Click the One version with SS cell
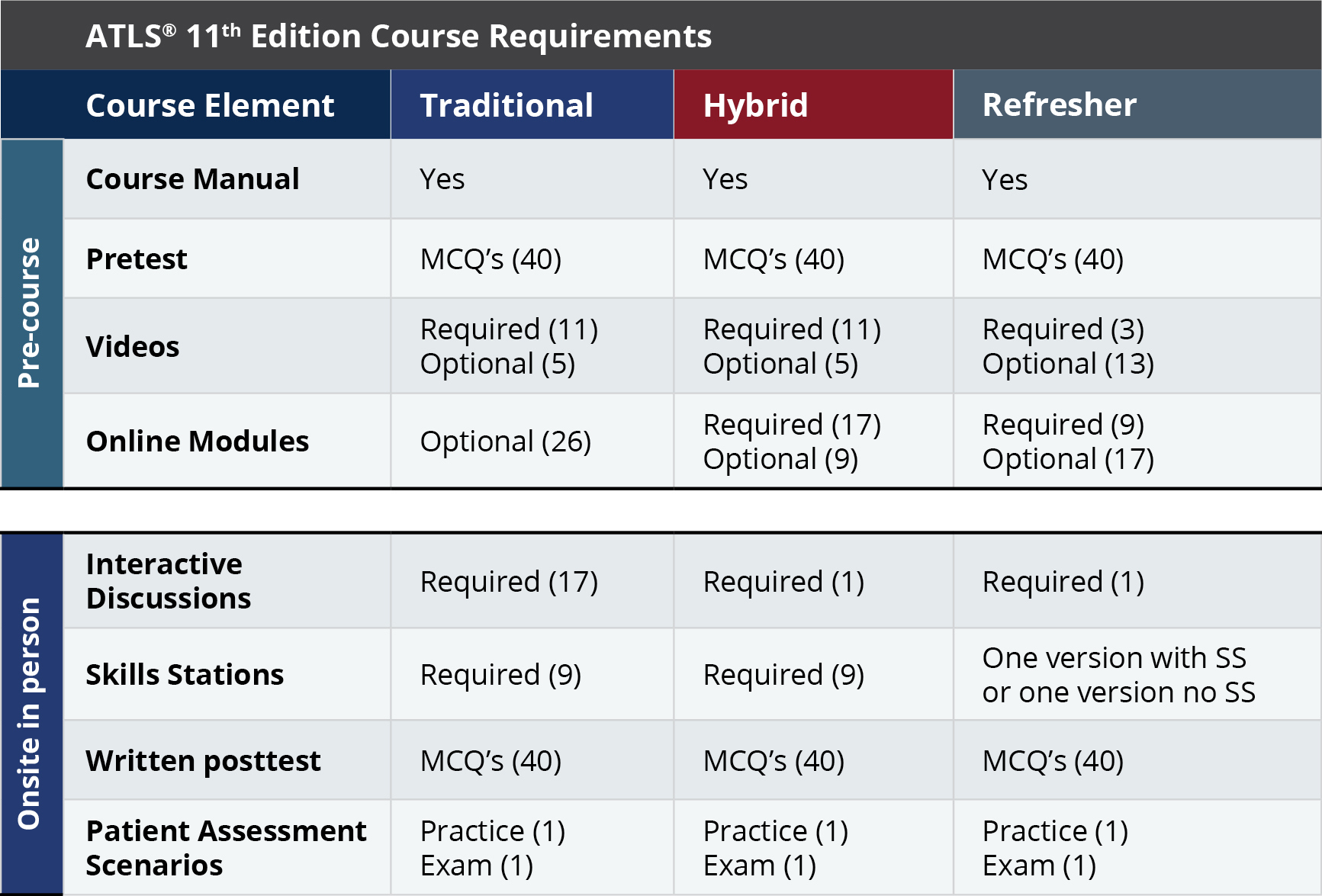This screenshot has height=896, width=1322. (x=1118, y=675)
